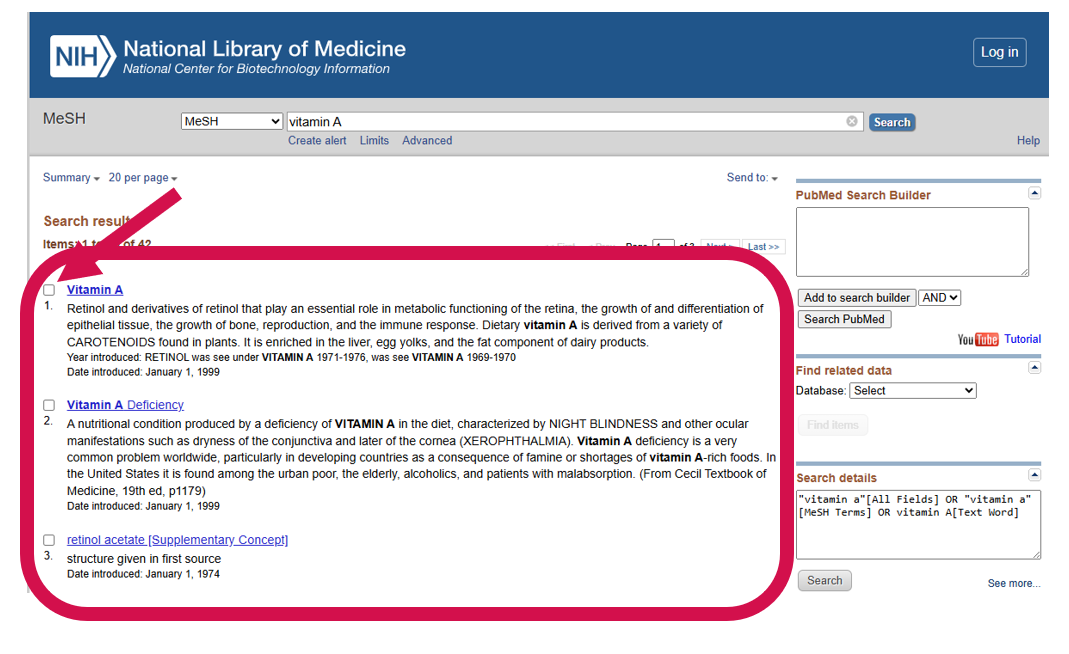Open the Send to menu
Image resolution: width=1069 pixels, height=654 pixels.
point(752,178)
